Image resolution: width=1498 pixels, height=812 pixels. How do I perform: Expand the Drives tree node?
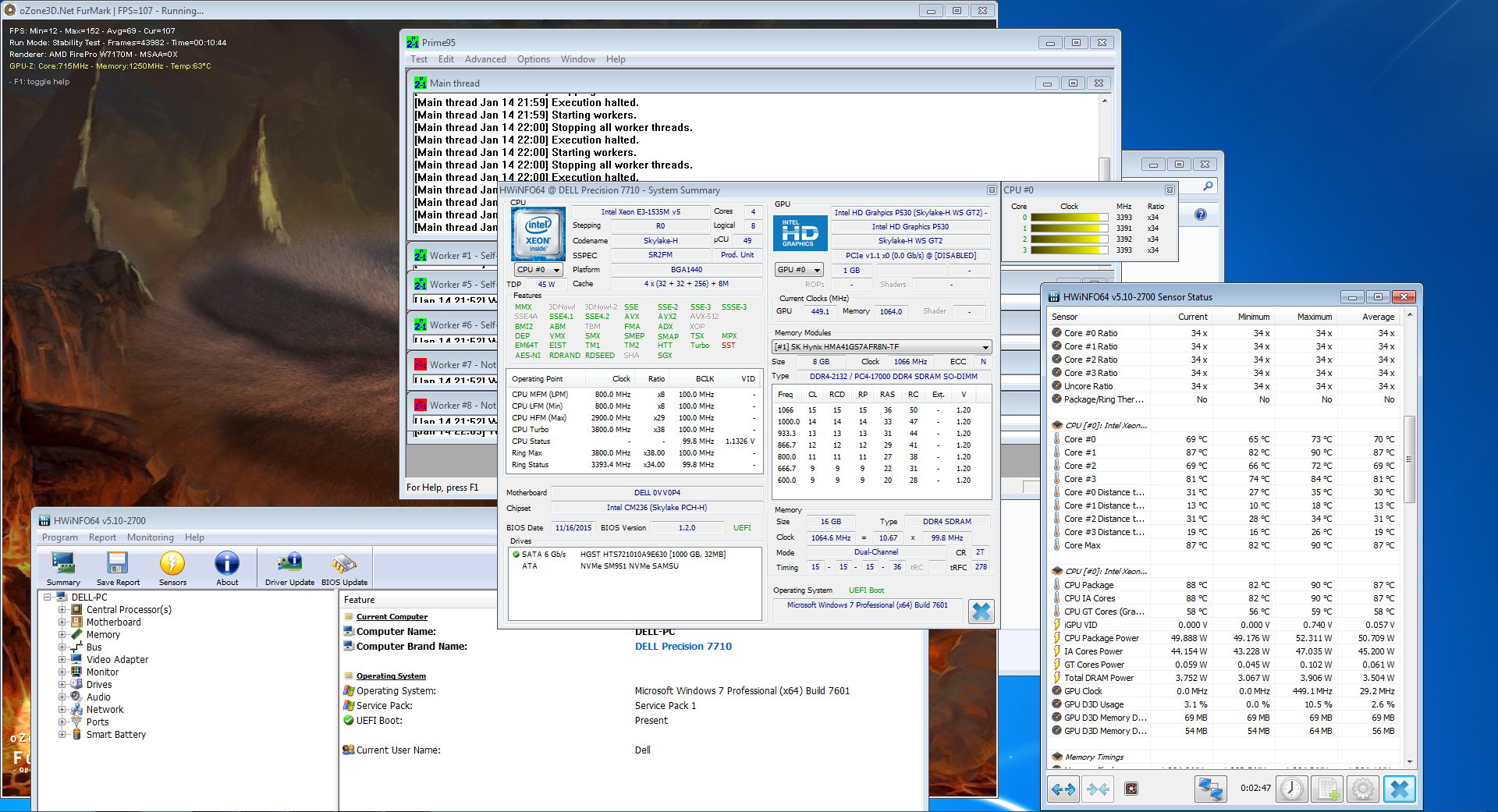coord(62,685)
